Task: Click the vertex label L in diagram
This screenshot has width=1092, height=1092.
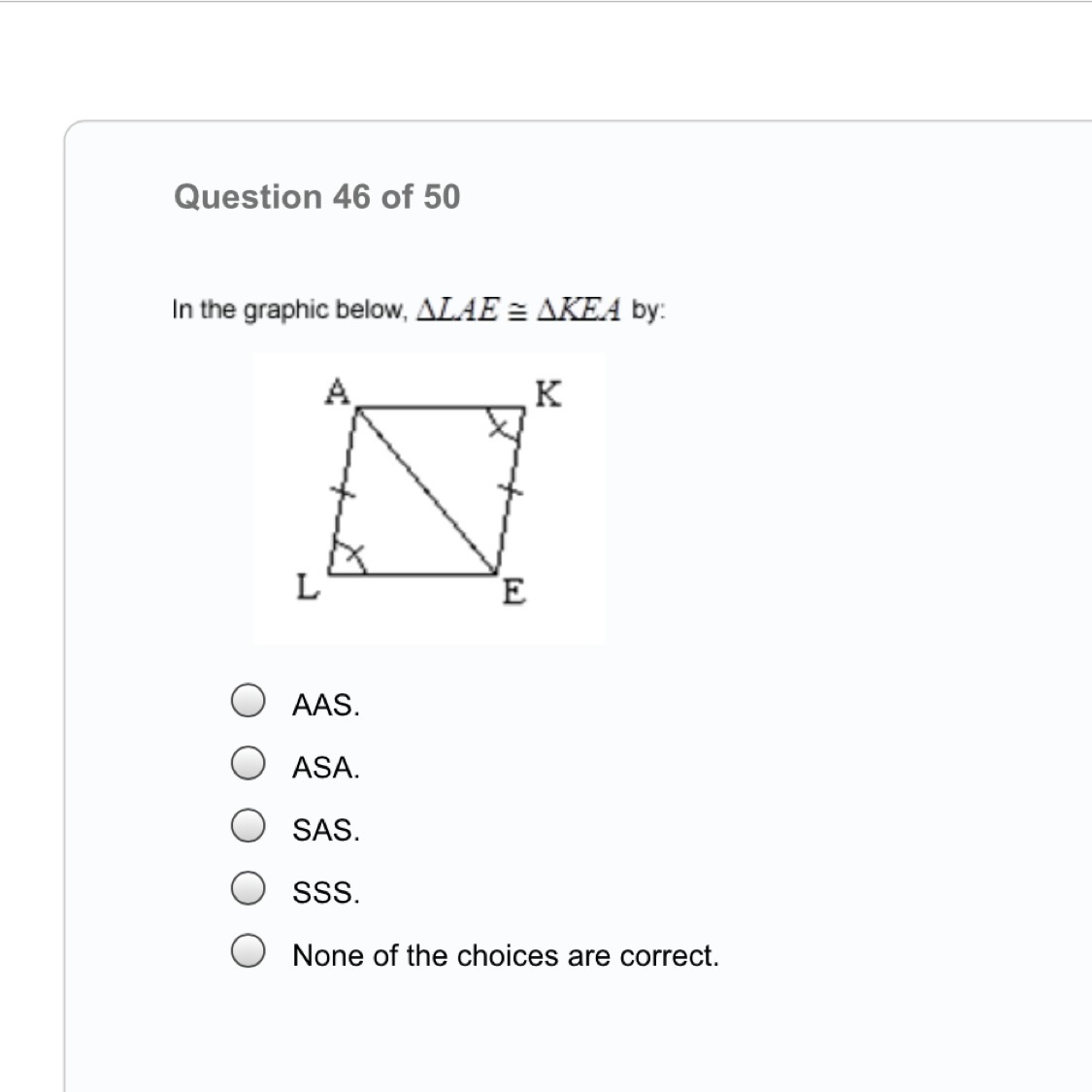Action: click(x=307, y=586)
